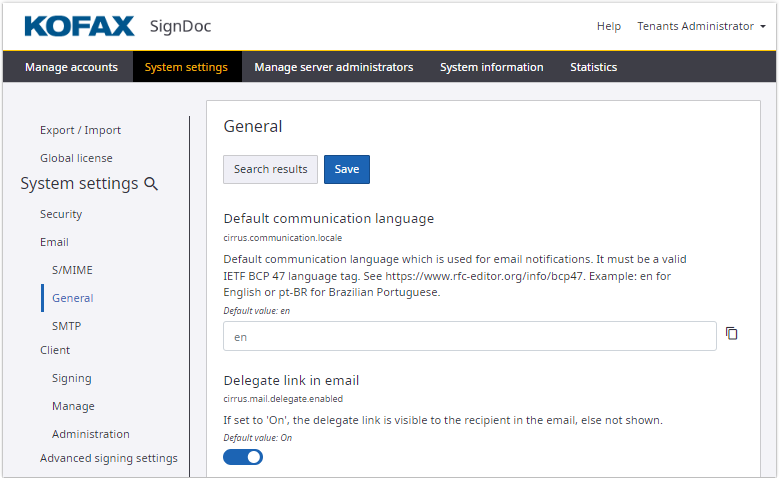
Task: Go to the Statistics tab
Action: point(593,67)
